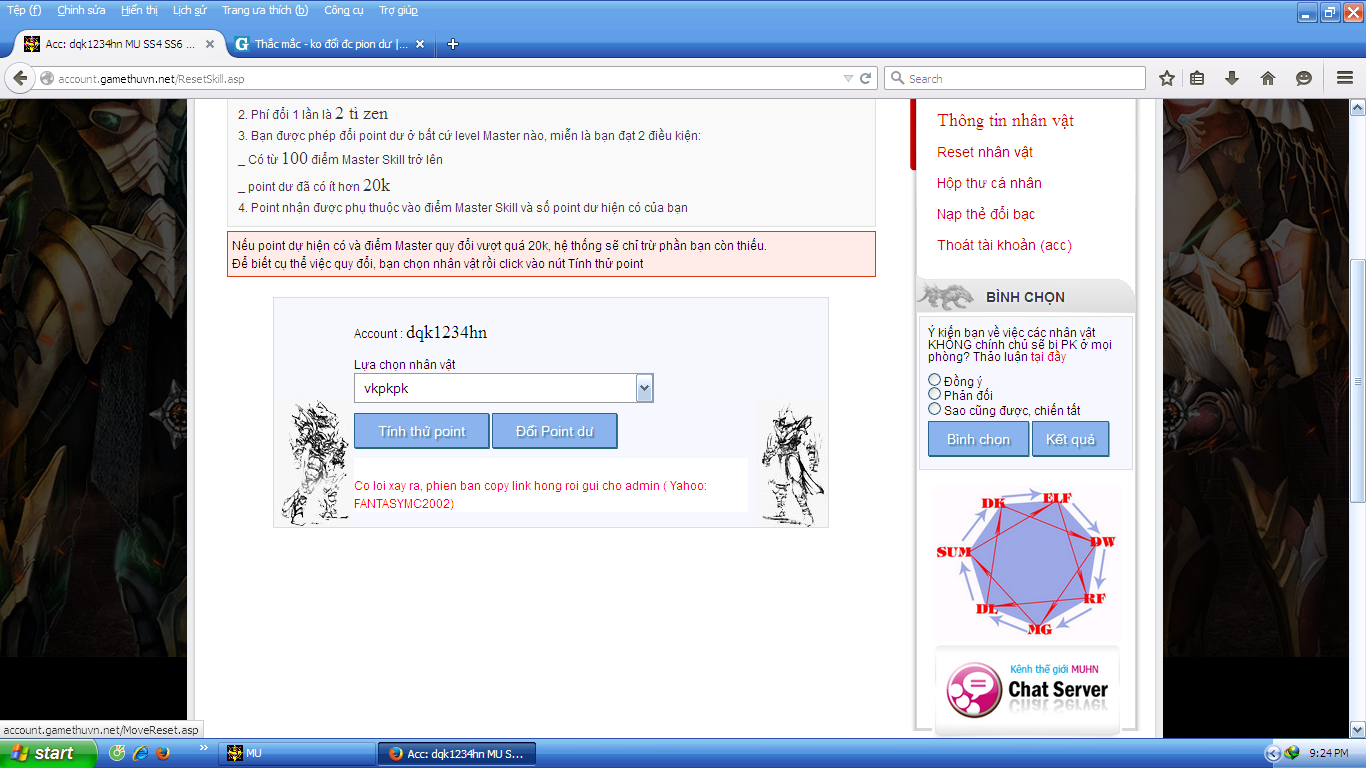Click the class counter diagram image
The image size is (1366, 768).
pyautogui.click(x=1027, y=563)
